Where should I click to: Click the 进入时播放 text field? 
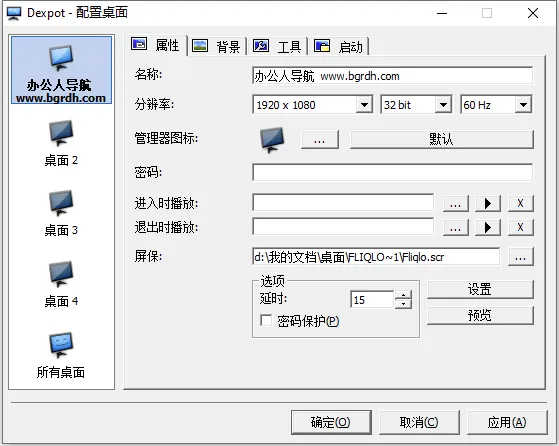pos(343,203)
